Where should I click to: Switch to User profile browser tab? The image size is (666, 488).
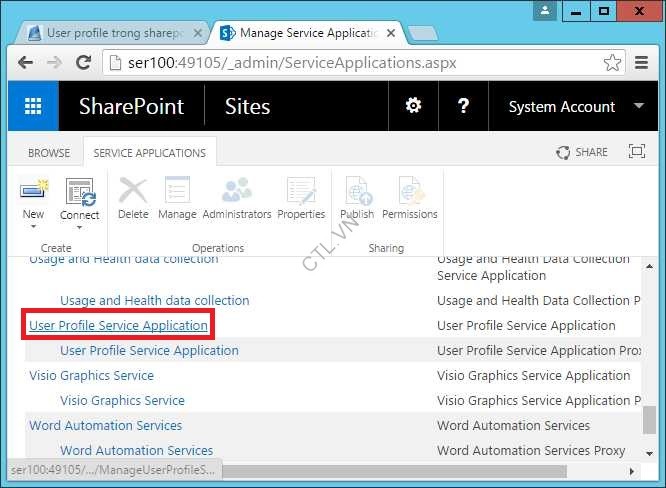pyautogui.click(x=110, y=33)
